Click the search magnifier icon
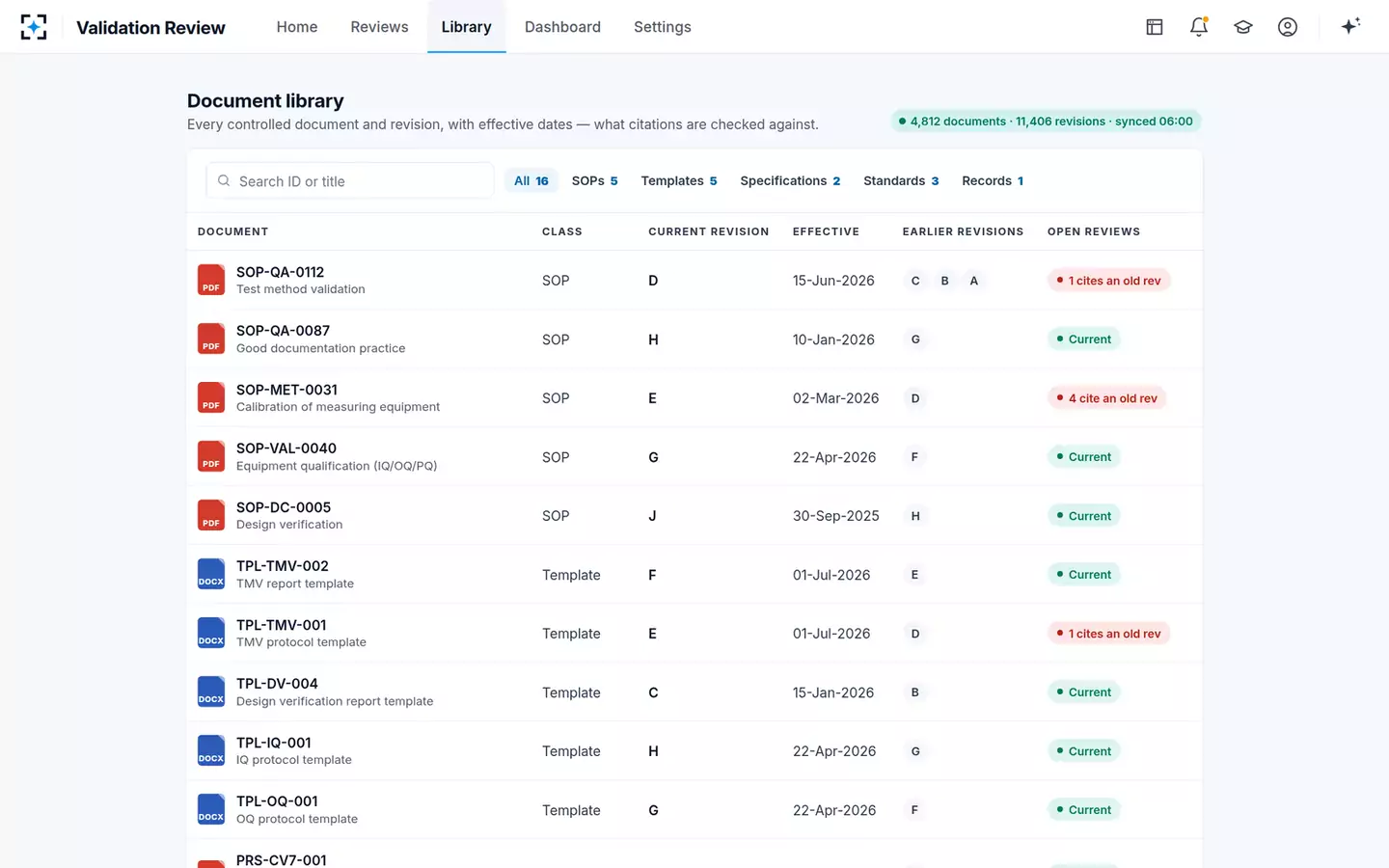Viewport: 1389px width, 868px height. pyautogui.click(x=224, y=180)
